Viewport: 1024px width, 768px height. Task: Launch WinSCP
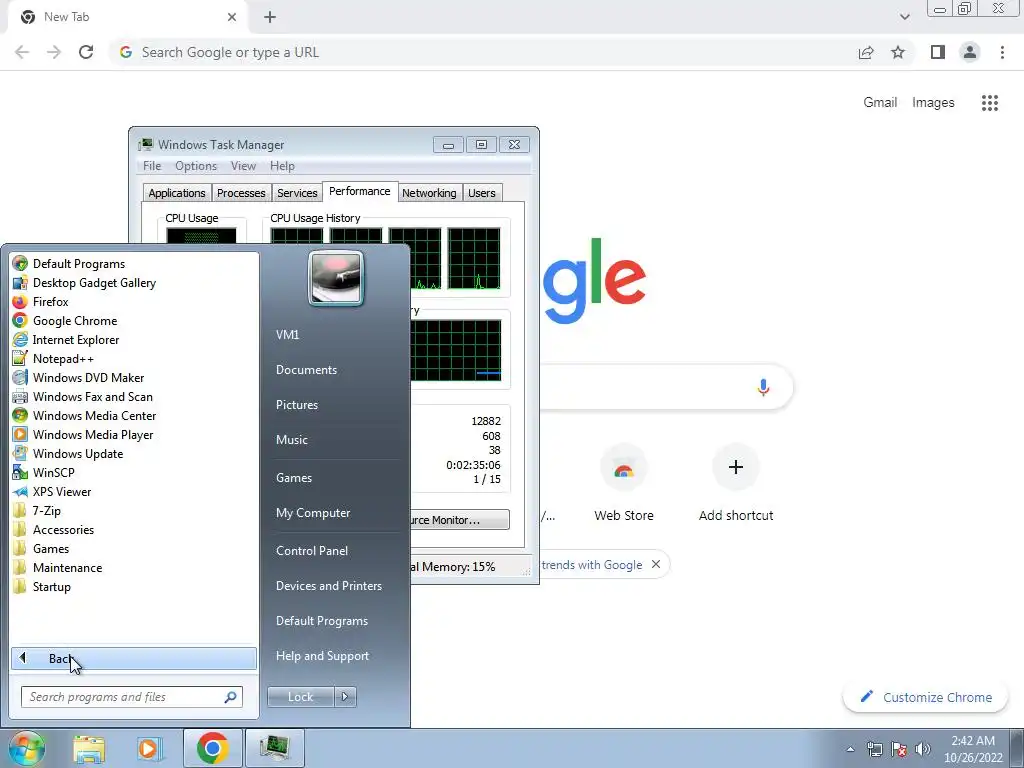coord(44,472)
